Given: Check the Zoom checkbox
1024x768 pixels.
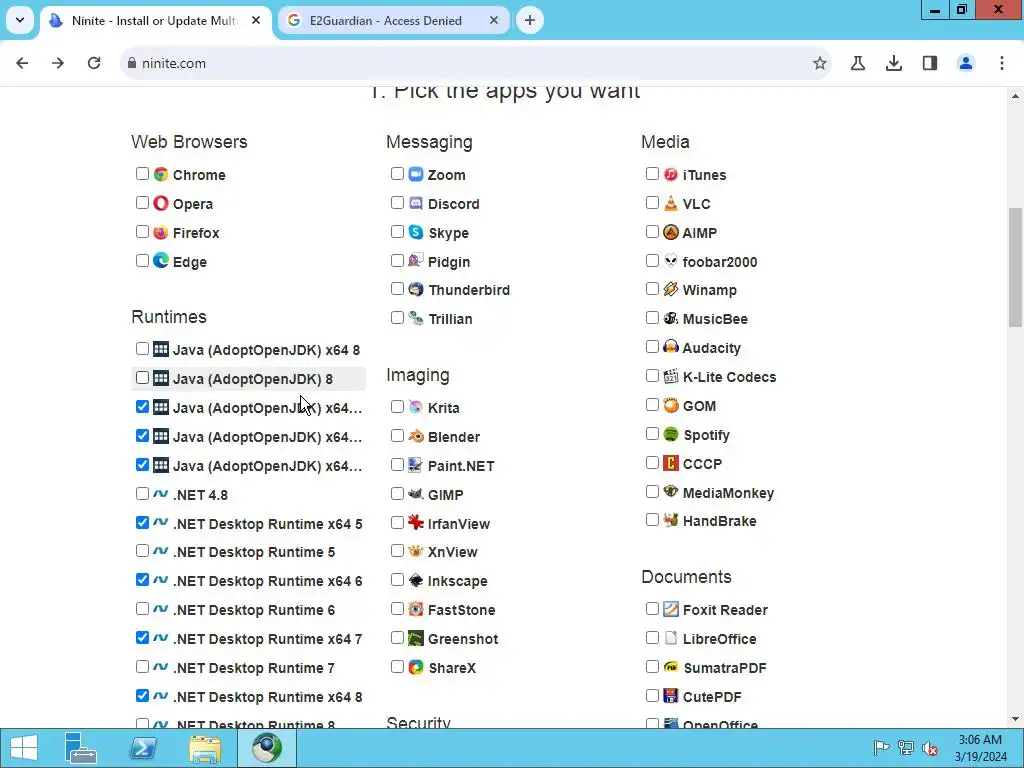Looking at the screenshot, I should [x=398, y=174].
